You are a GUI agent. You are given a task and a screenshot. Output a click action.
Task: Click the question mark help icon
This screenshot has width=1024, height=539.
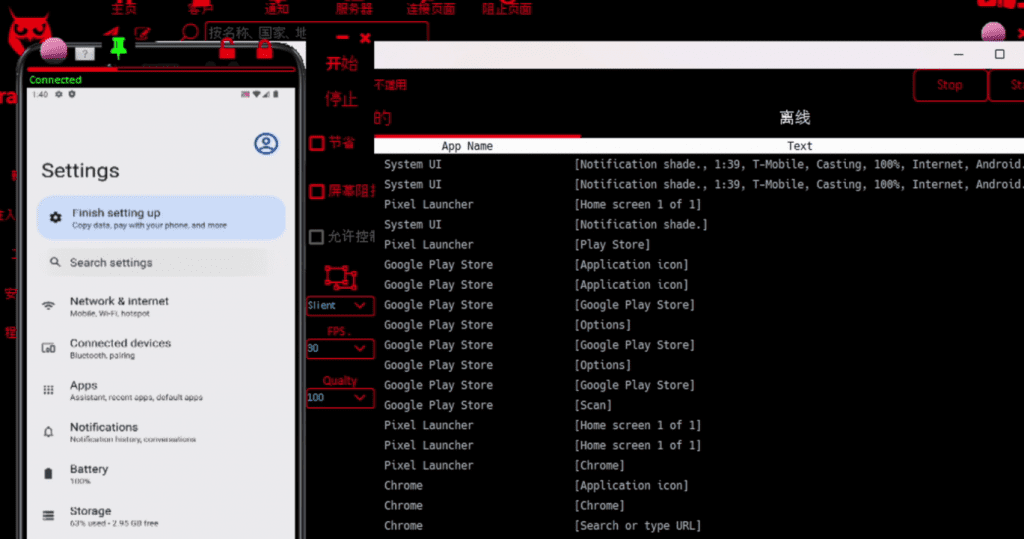tap(86, 53)
